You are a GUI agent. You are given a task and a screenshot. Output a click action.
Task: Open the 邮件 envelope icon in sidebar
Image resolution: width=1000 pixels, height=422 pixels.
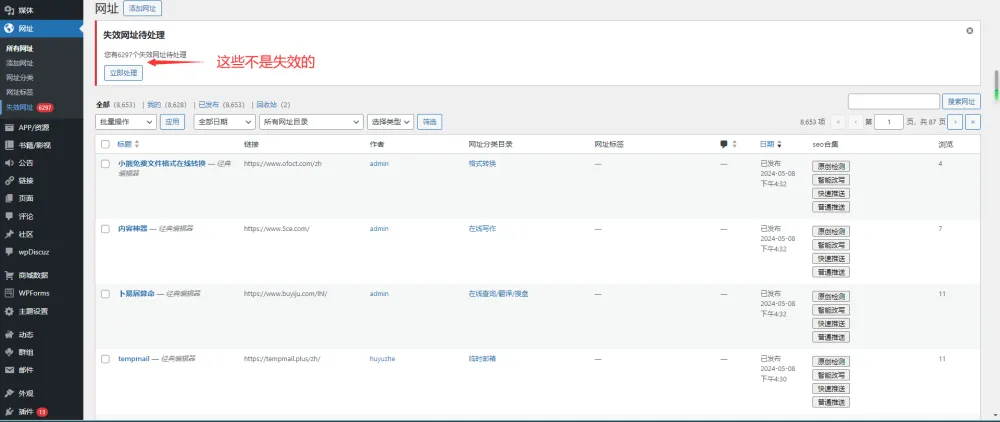coord(9,369)
